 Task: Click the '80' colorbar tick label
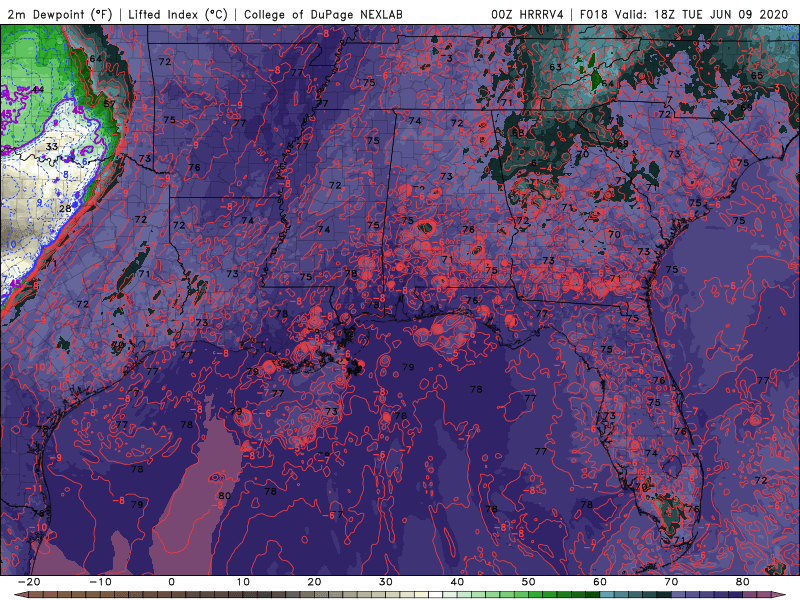click(743, 582)
